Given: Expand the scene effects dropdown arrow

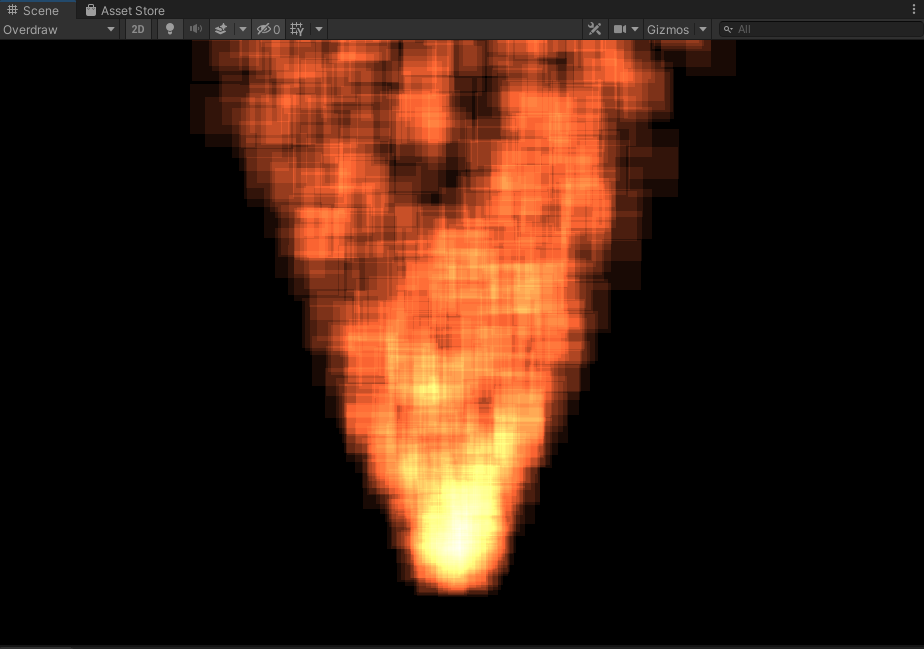Looking at the screenshot, I should (242, 29).
